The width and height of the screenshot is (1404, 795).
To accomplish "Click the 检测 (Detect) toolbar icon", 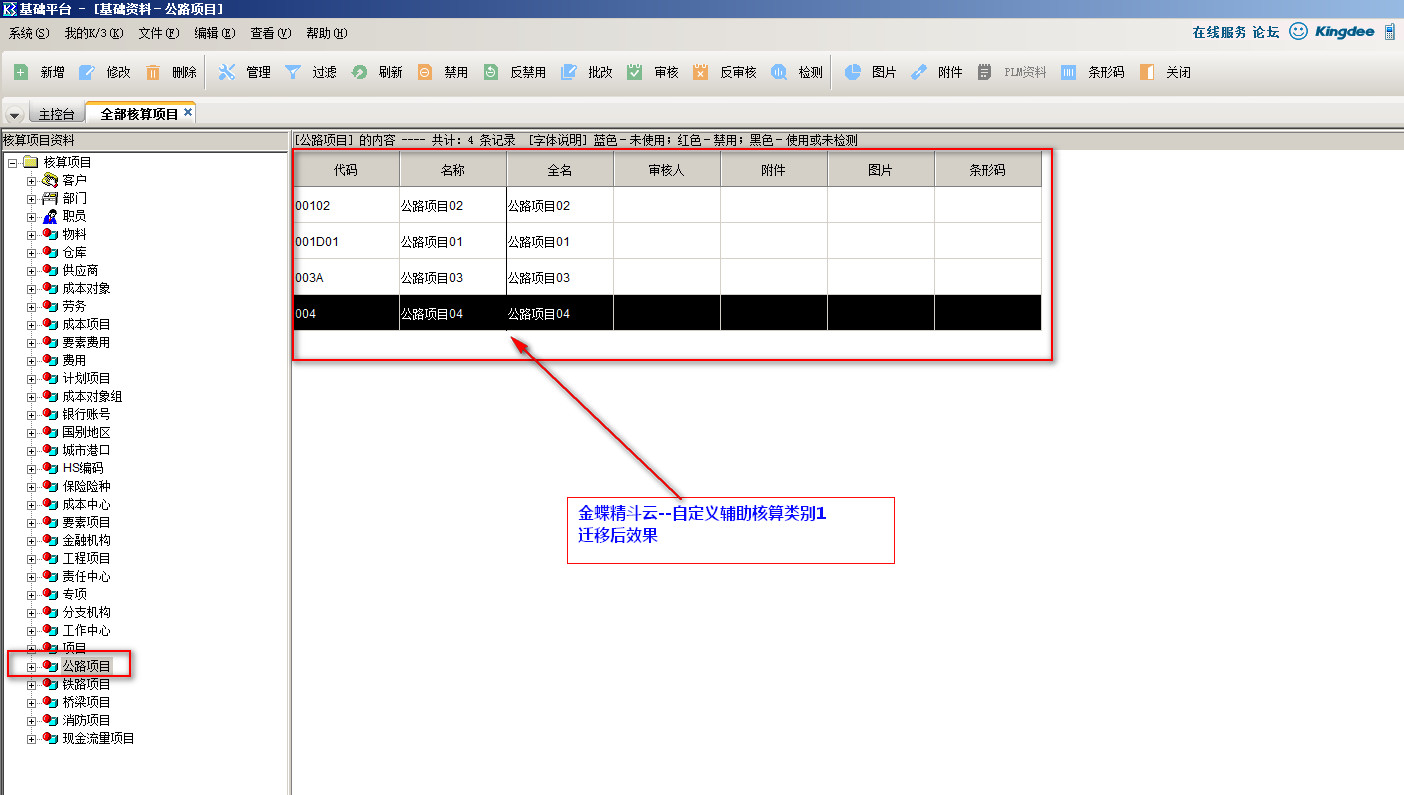I will 779,72.
